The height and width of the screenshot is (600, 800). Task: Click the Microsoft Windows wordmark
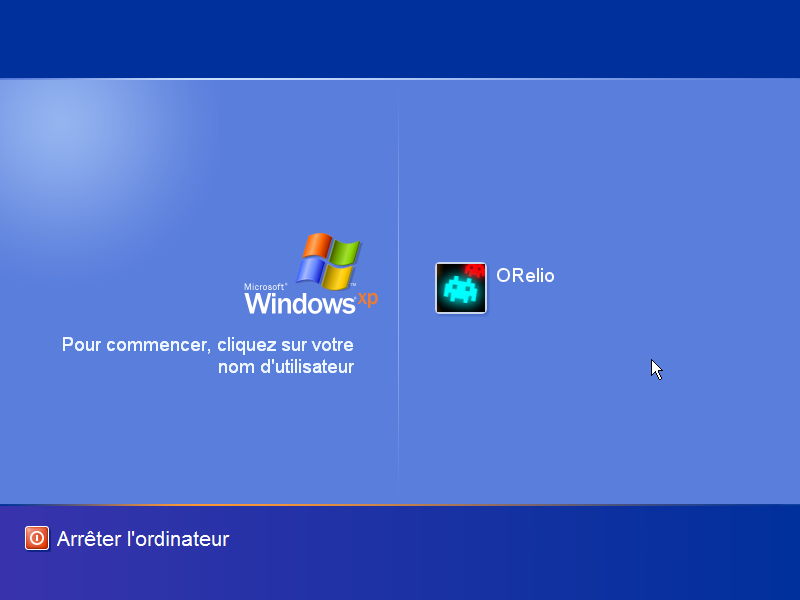(x=300, y=303)
